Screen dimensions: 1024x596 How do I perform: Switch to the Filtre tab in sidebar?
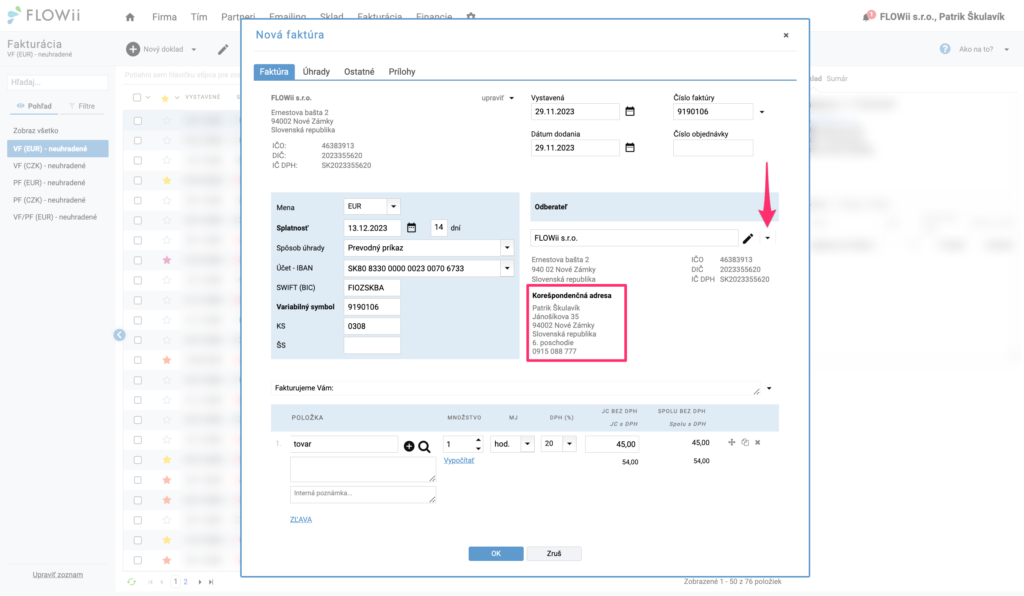pyautogui.click(x=82, y=106)
